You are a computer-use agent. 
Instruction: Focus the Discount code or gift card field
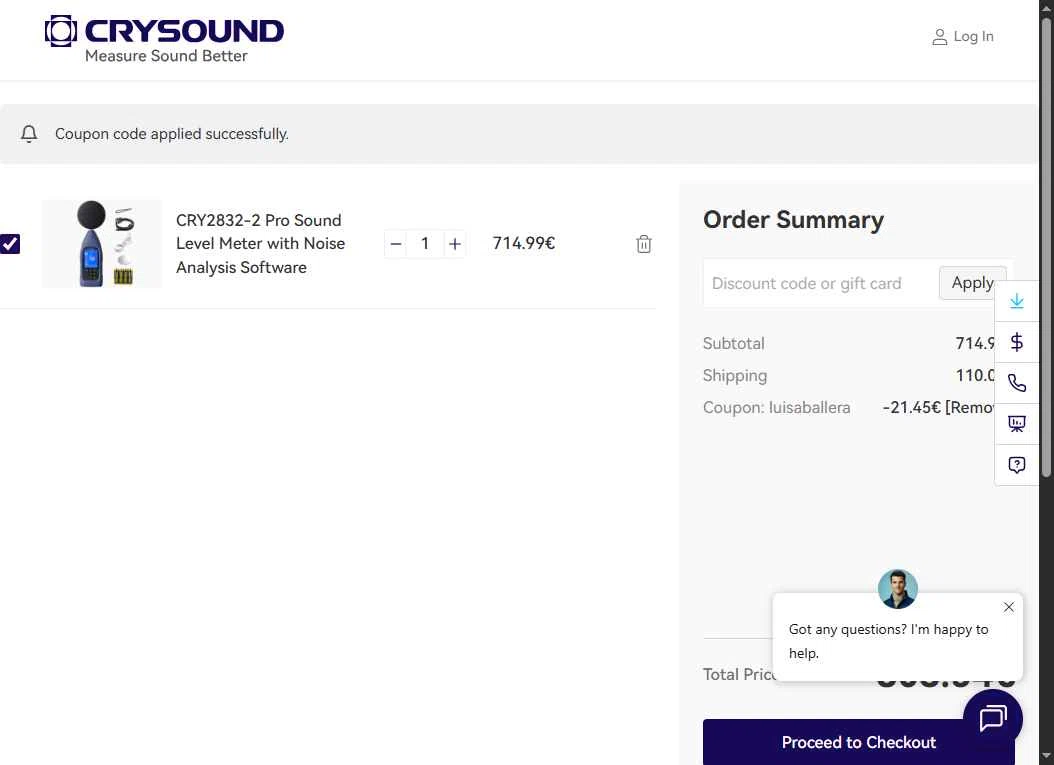tap(820, 283)
